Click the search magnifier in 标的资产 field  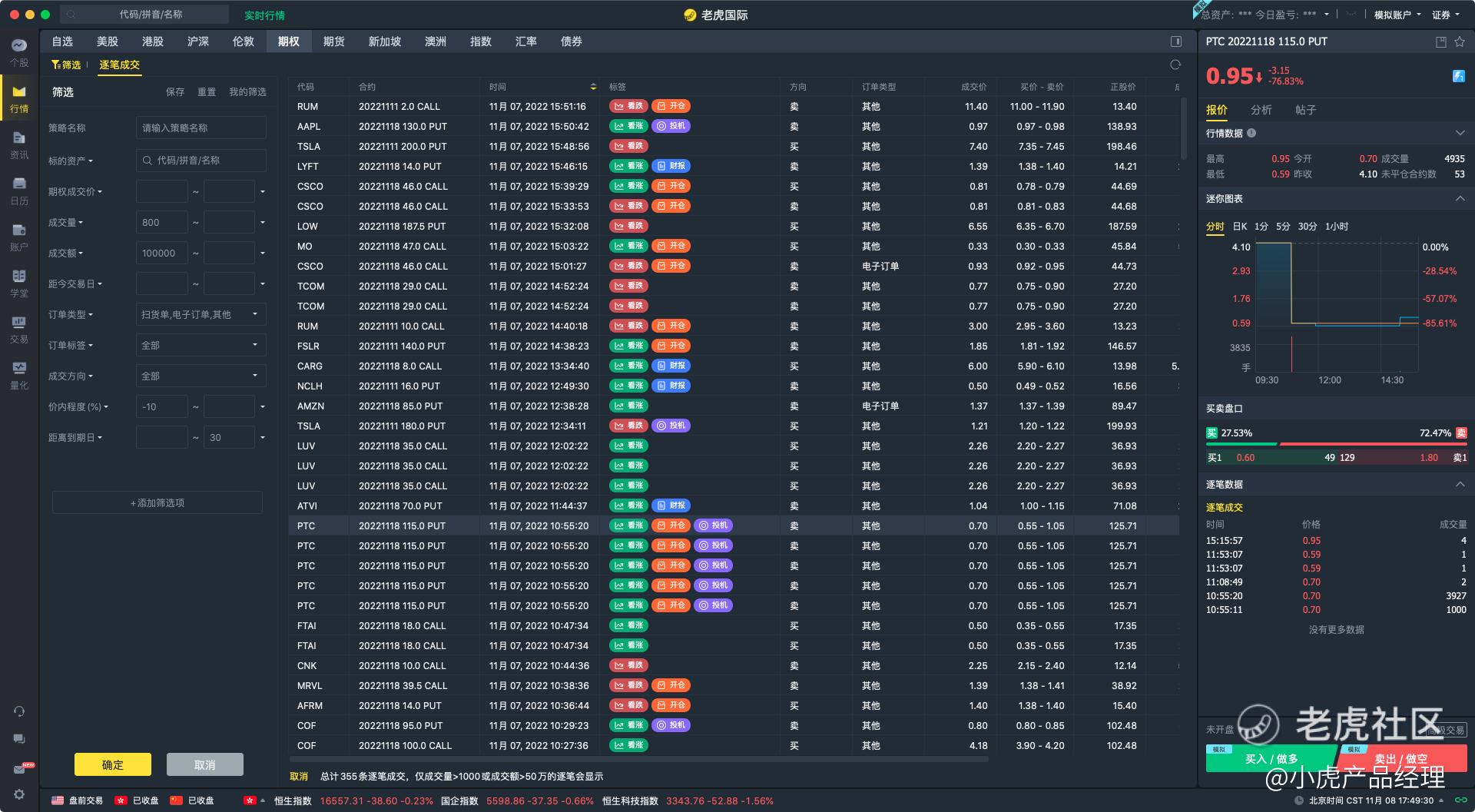(147, 161)
